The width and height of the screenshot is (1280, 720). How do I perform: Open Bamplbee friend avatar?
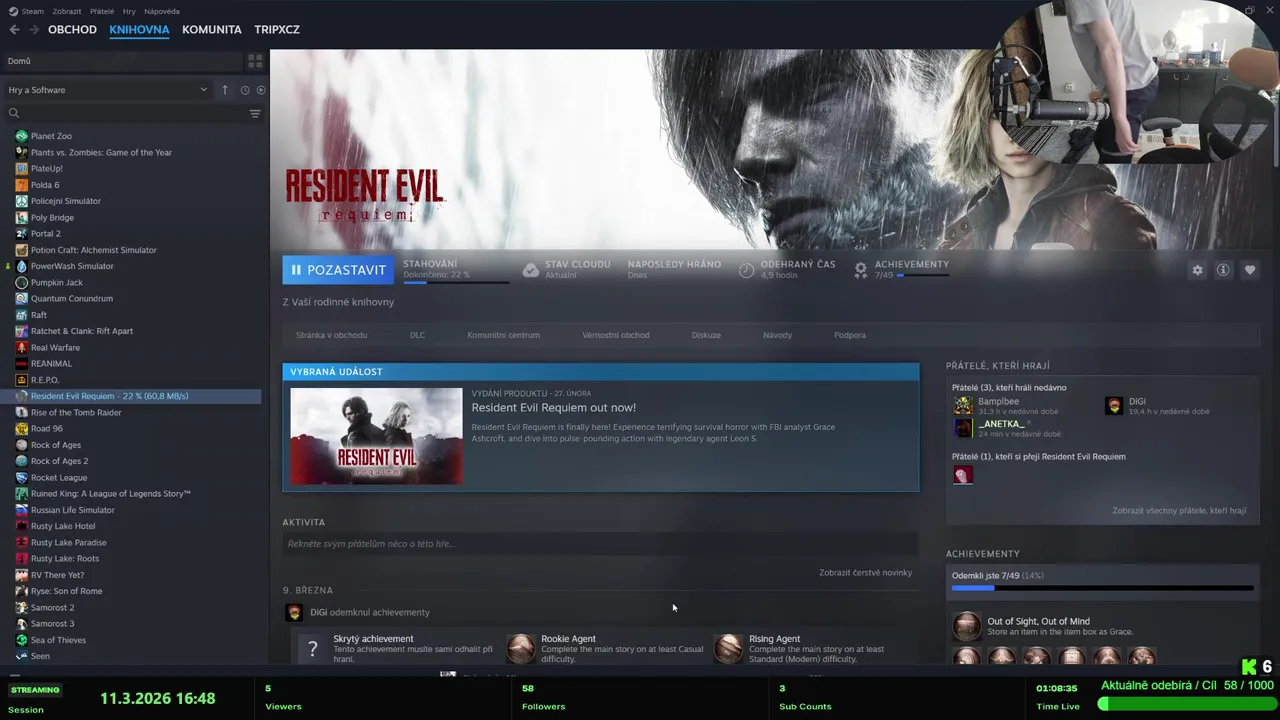963,405
